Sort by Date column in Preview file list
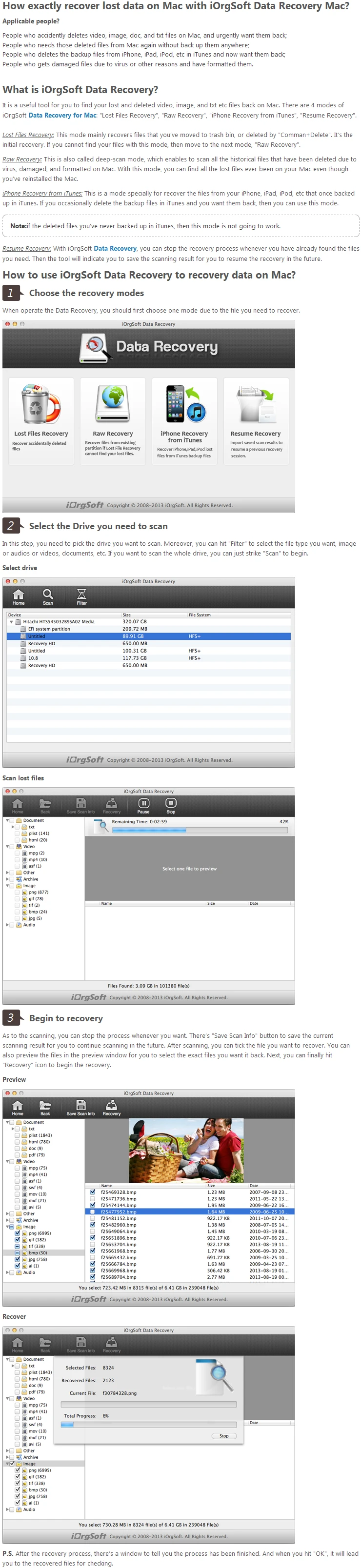The width and height of the screenshot is (361, 1568). click(x=270, y=1186)
